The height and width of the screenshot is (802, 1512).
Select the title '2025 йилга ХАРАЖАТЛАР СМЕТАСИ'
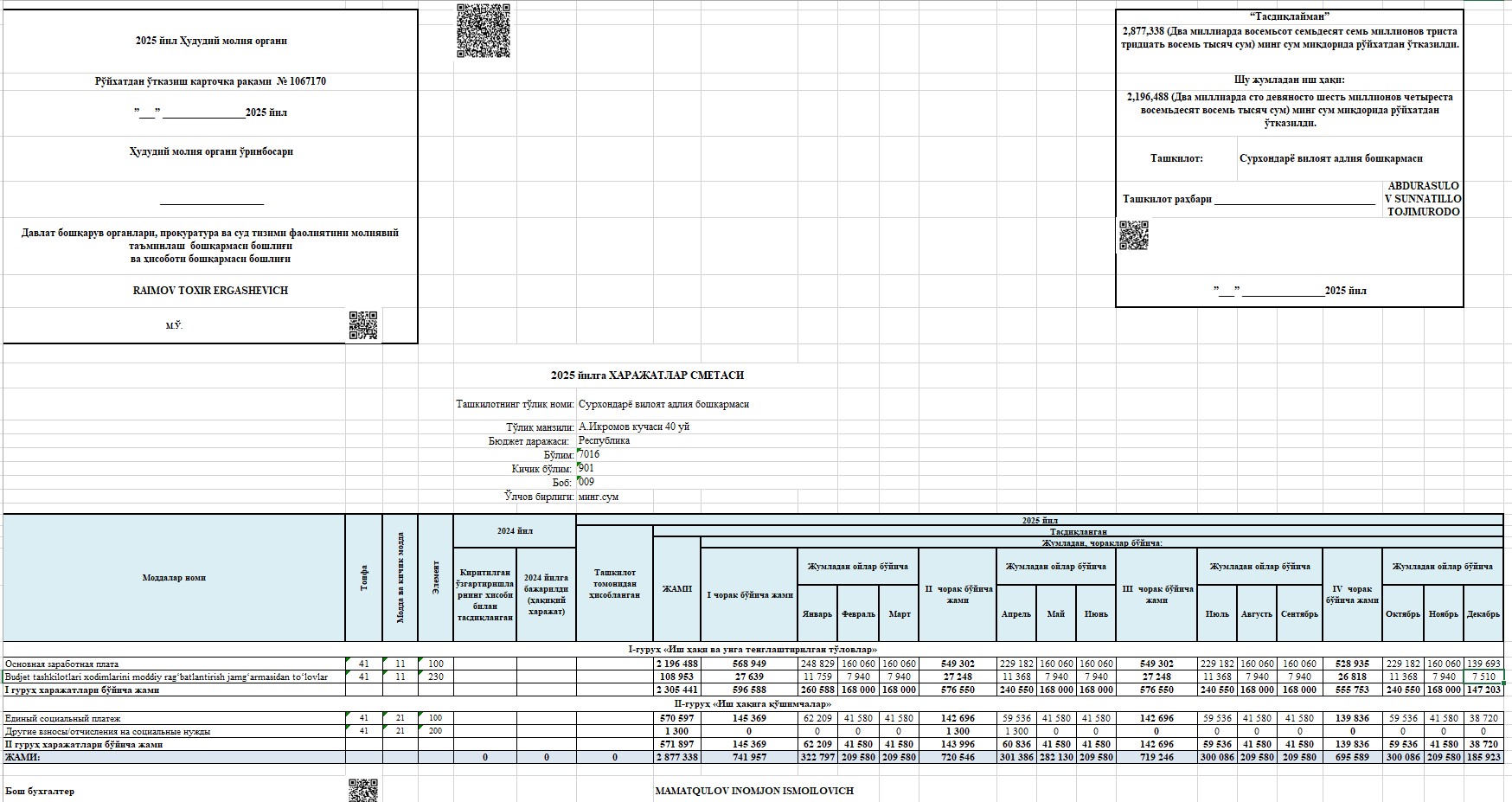647,375
